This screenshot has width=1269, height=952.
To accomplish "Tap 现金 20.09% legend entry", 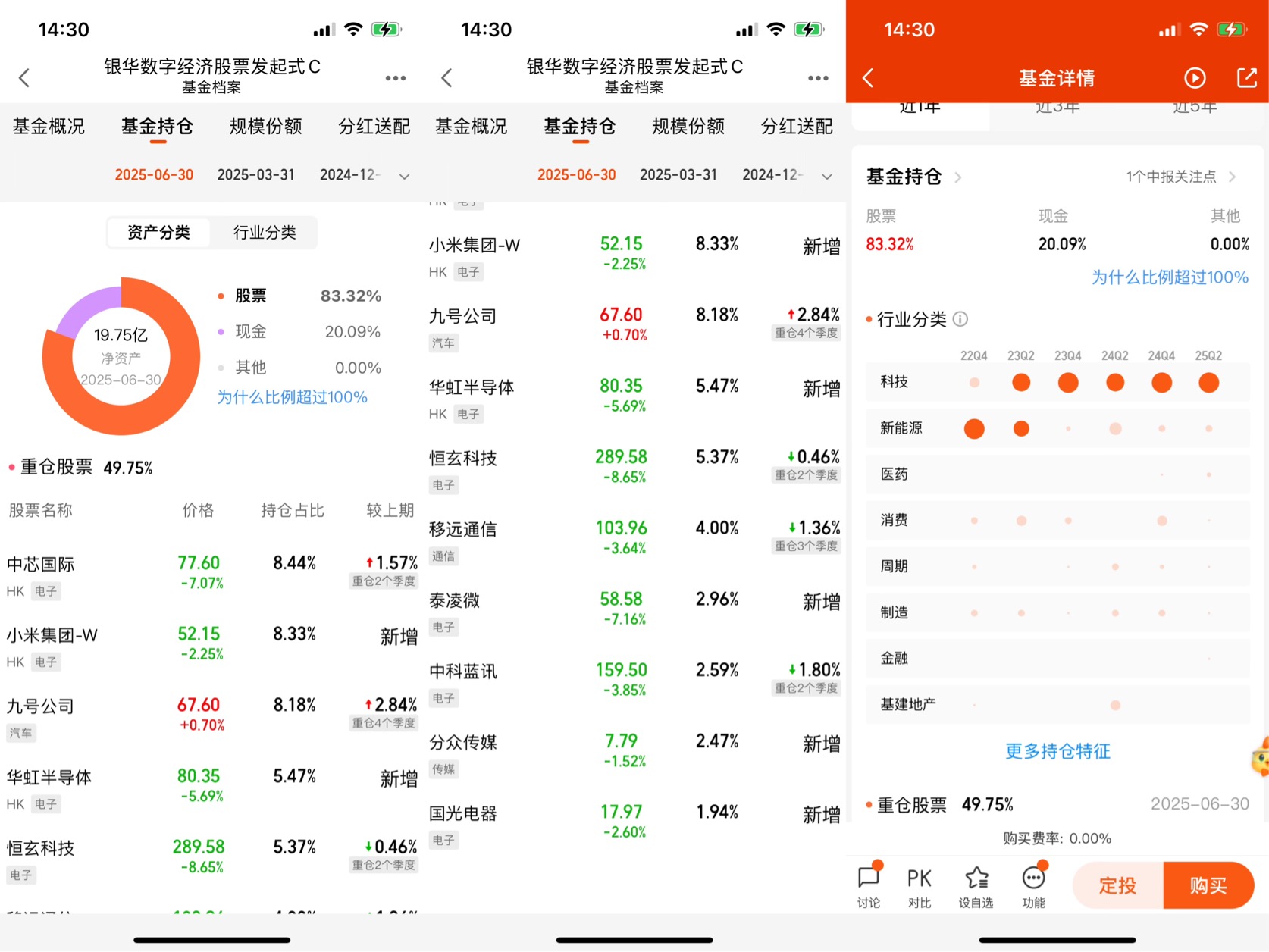I will (299, 331).
